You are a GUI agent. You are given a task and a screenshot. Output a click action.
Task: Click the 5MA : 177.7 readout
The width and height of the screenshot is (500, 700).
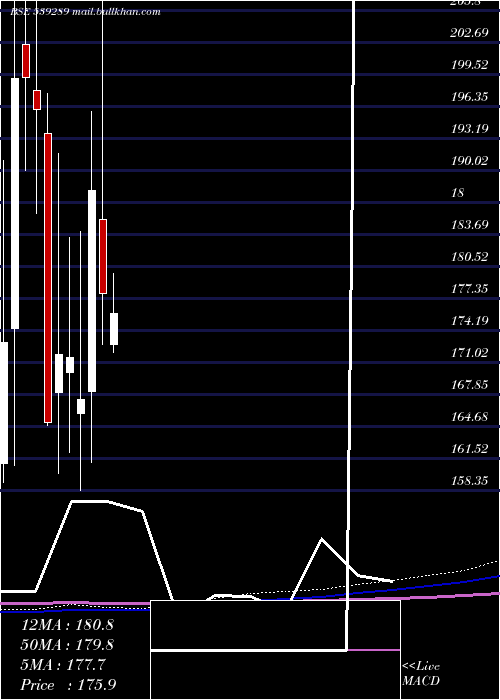63,665
